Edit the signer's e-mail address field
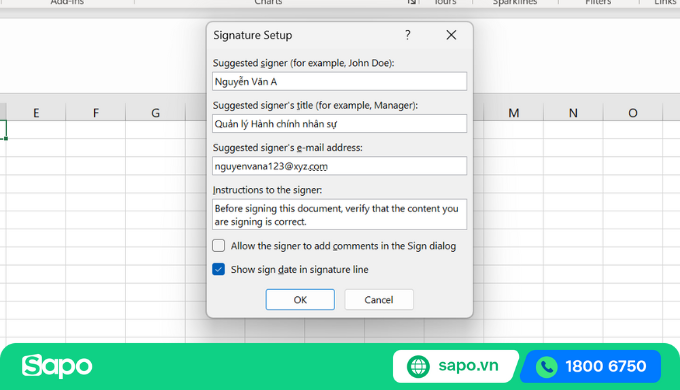 pos(339,166)
